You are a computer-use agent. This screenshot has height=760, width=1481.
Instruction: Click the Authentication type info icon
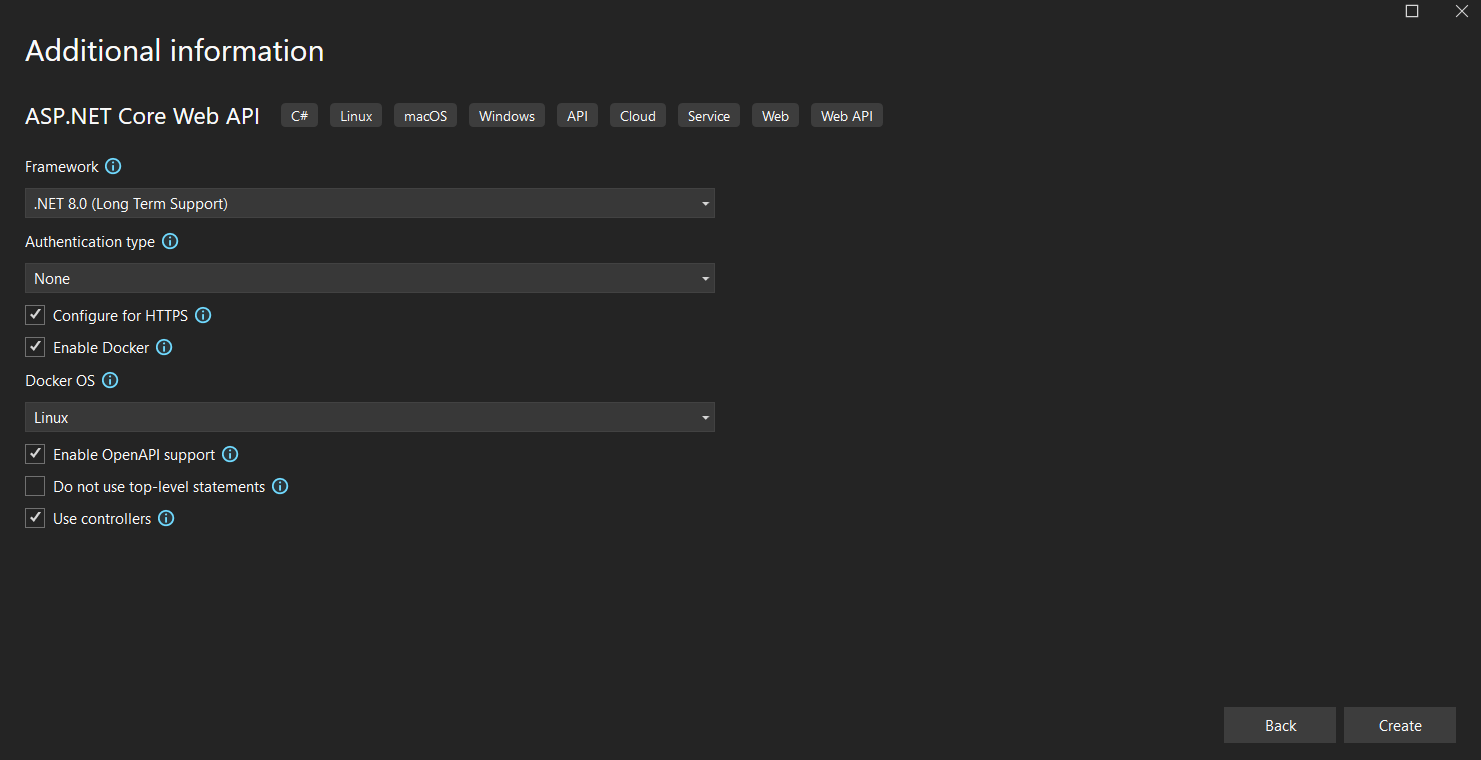[170, 241]
